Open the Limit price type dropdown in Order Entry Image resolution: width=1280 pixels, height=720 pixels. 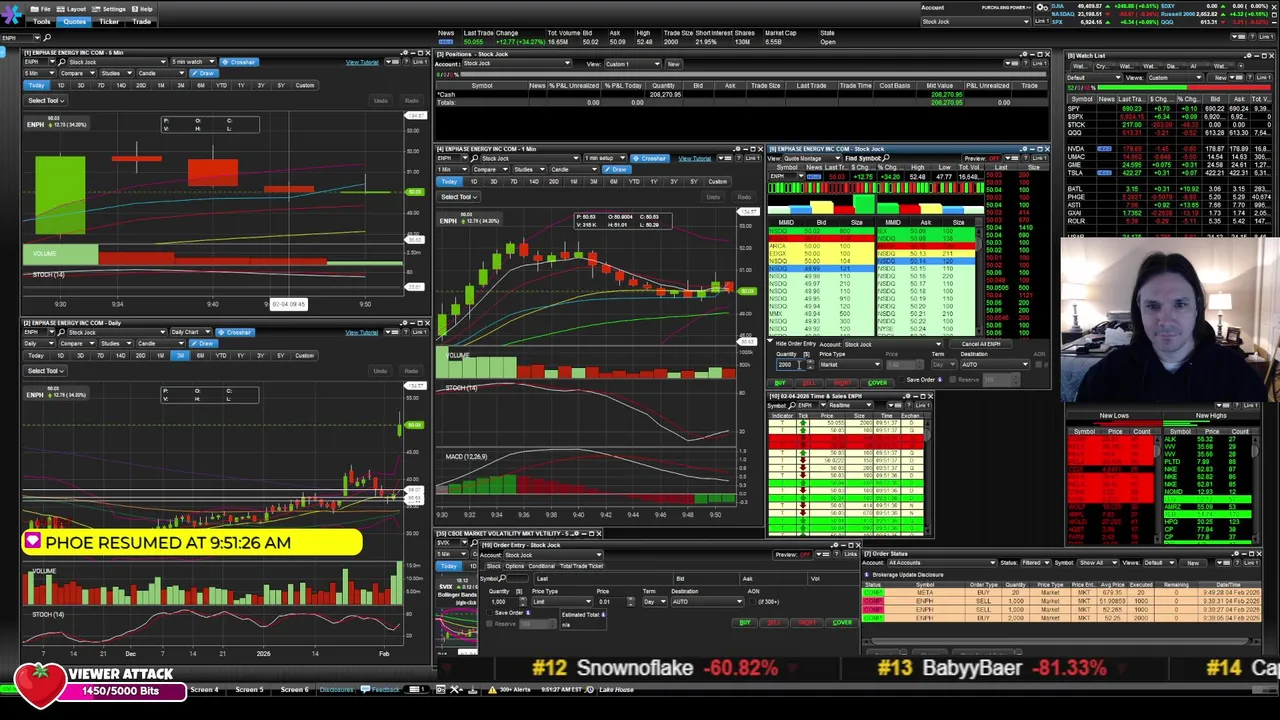click(562, 602)
